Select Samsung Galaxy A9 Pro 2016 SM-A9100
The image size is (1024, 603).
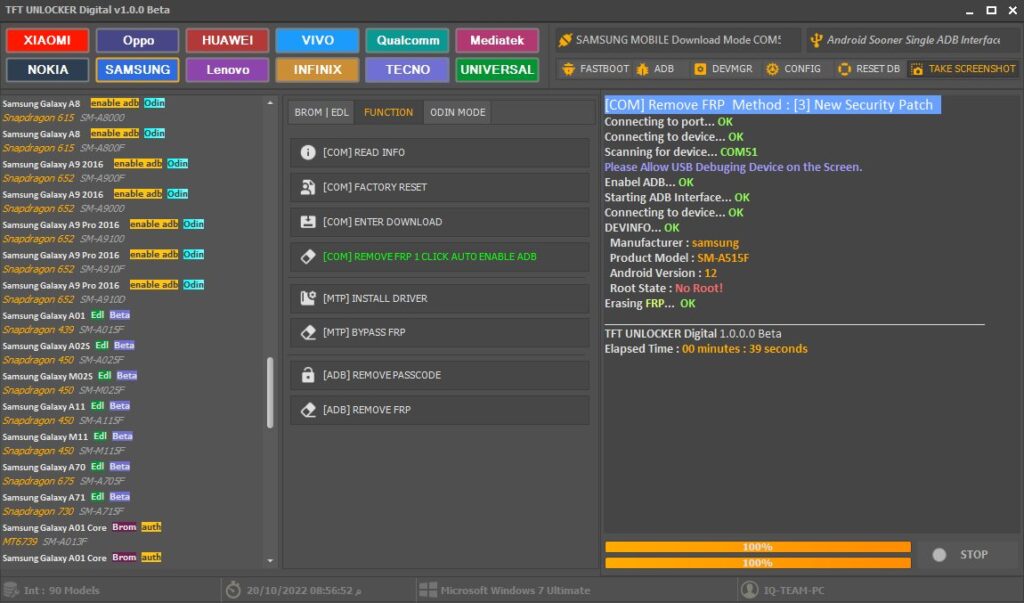[133, 231]
